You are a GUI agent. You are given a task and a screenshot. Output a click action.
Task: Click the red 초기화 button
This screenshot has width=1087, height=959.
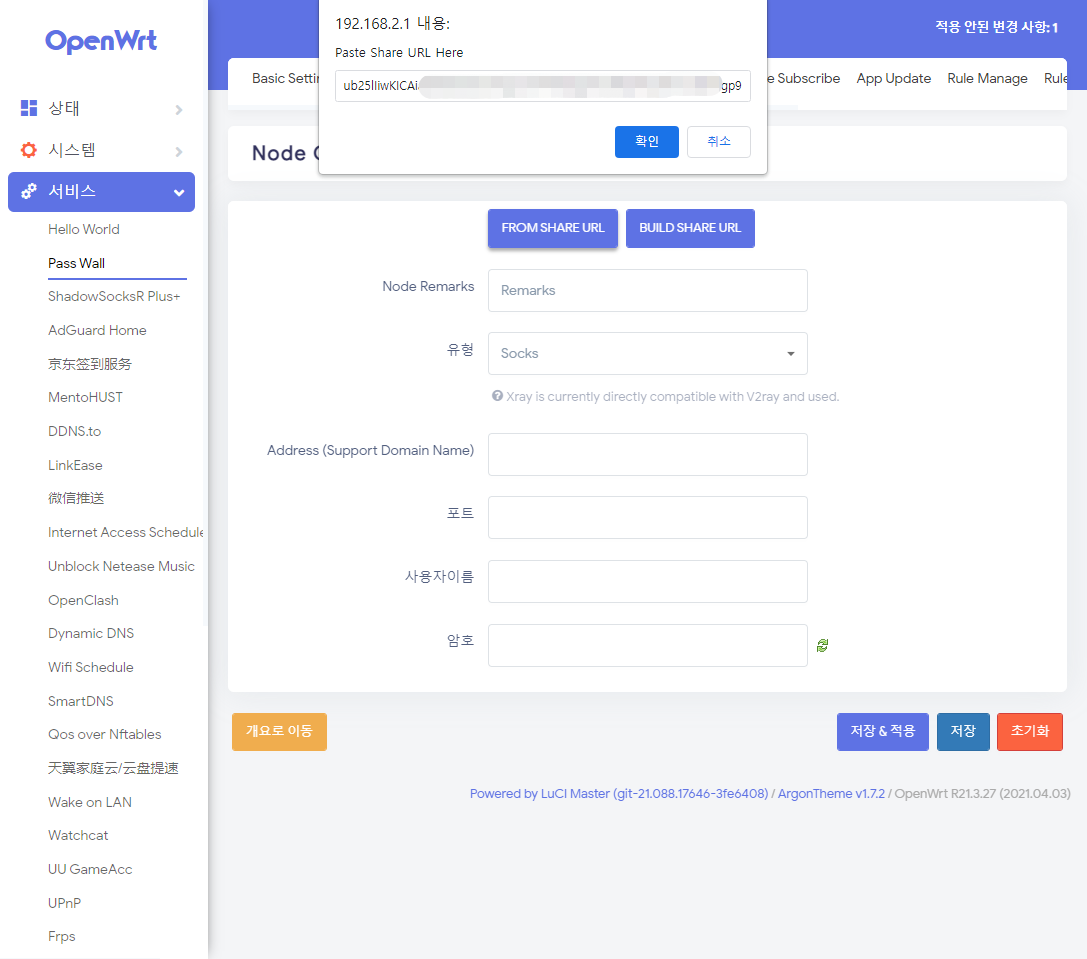[1029, 732]
